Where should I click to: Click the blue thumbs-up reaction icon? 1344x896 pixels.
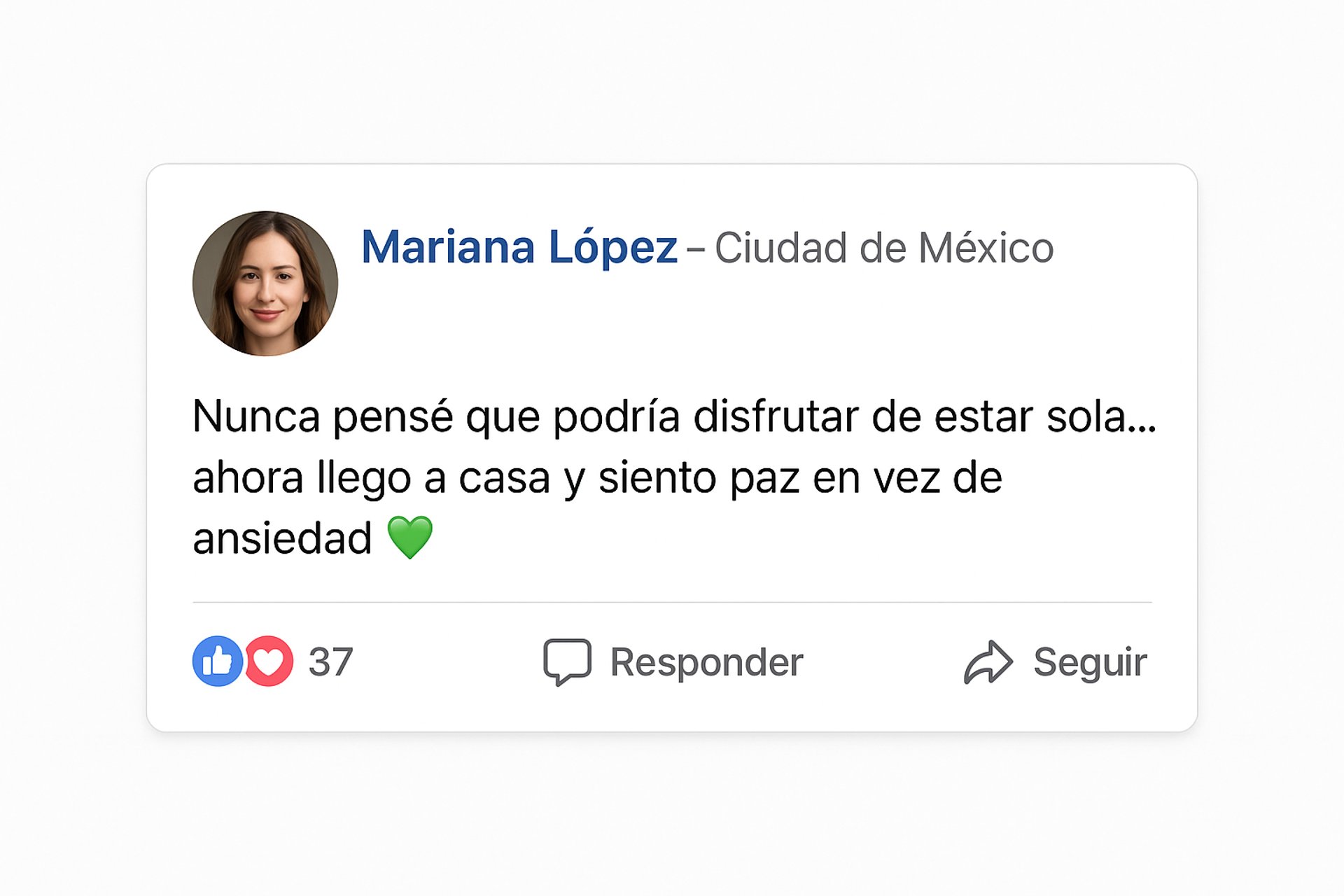click(217, 661)
